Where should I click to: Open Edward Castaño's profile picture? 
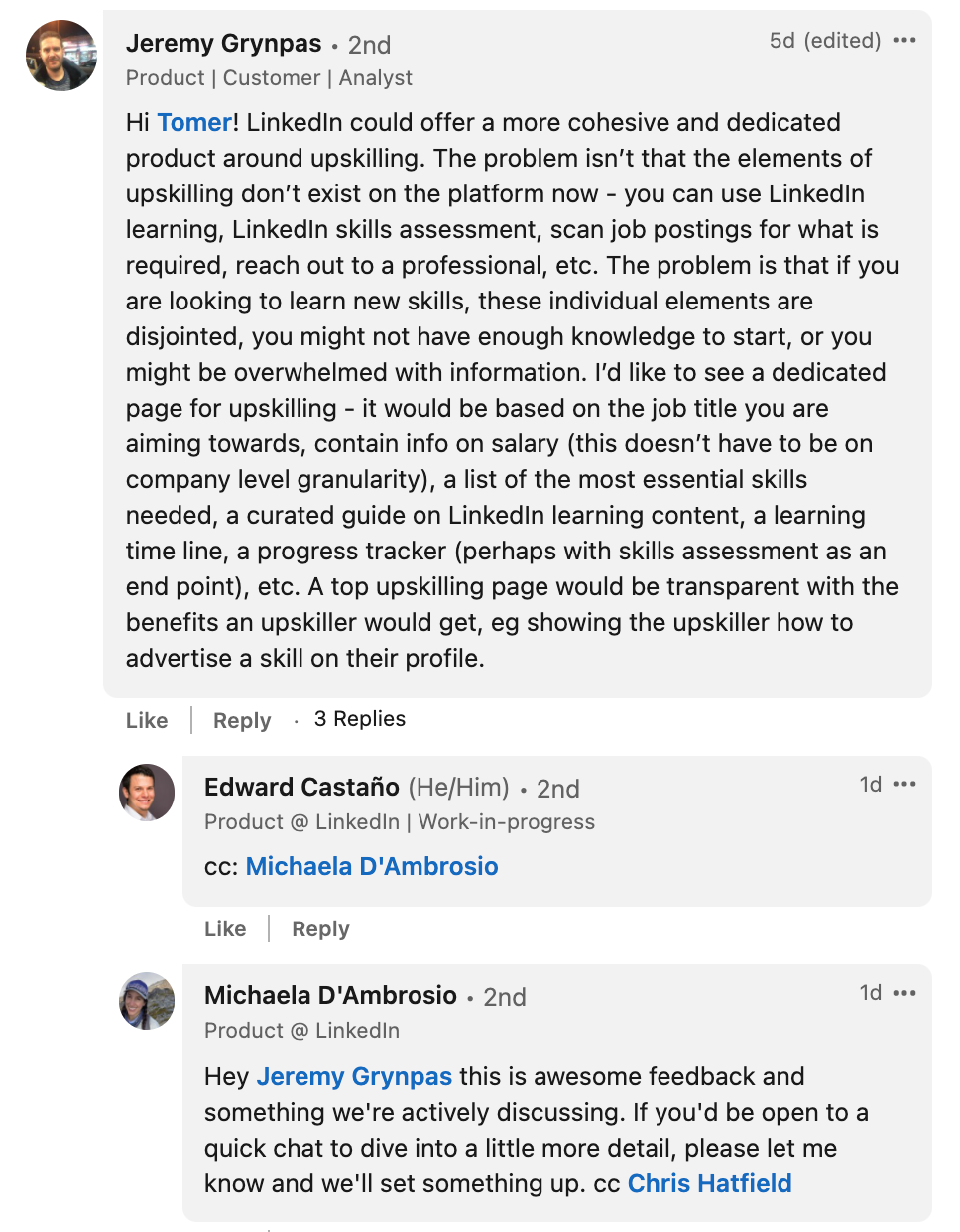pos(147,793)
